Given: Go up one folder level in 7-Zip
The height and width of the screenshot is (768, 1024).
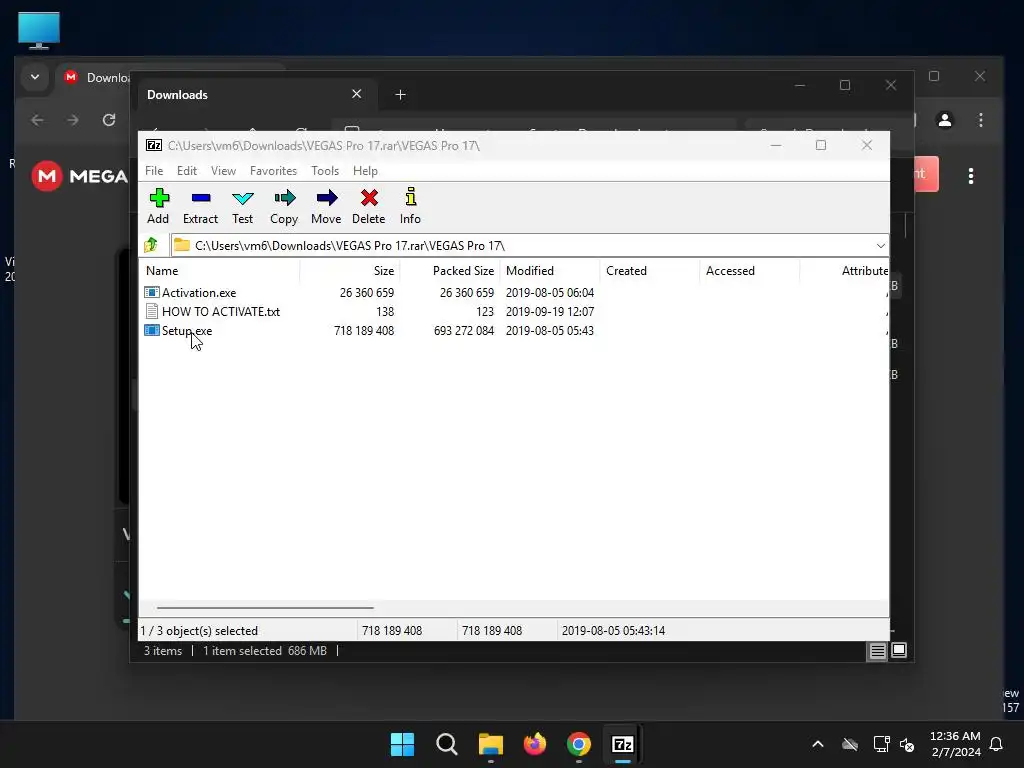Looking at the screenshot, I should [152, 246].
